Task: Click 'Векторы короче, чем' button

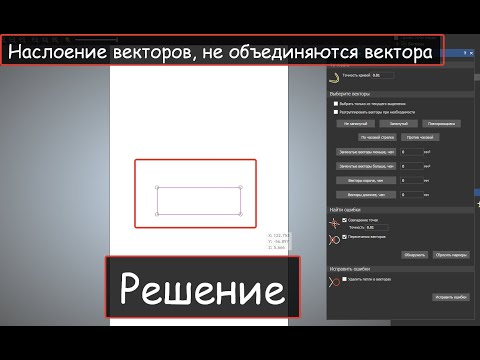Action: point(366,180)
